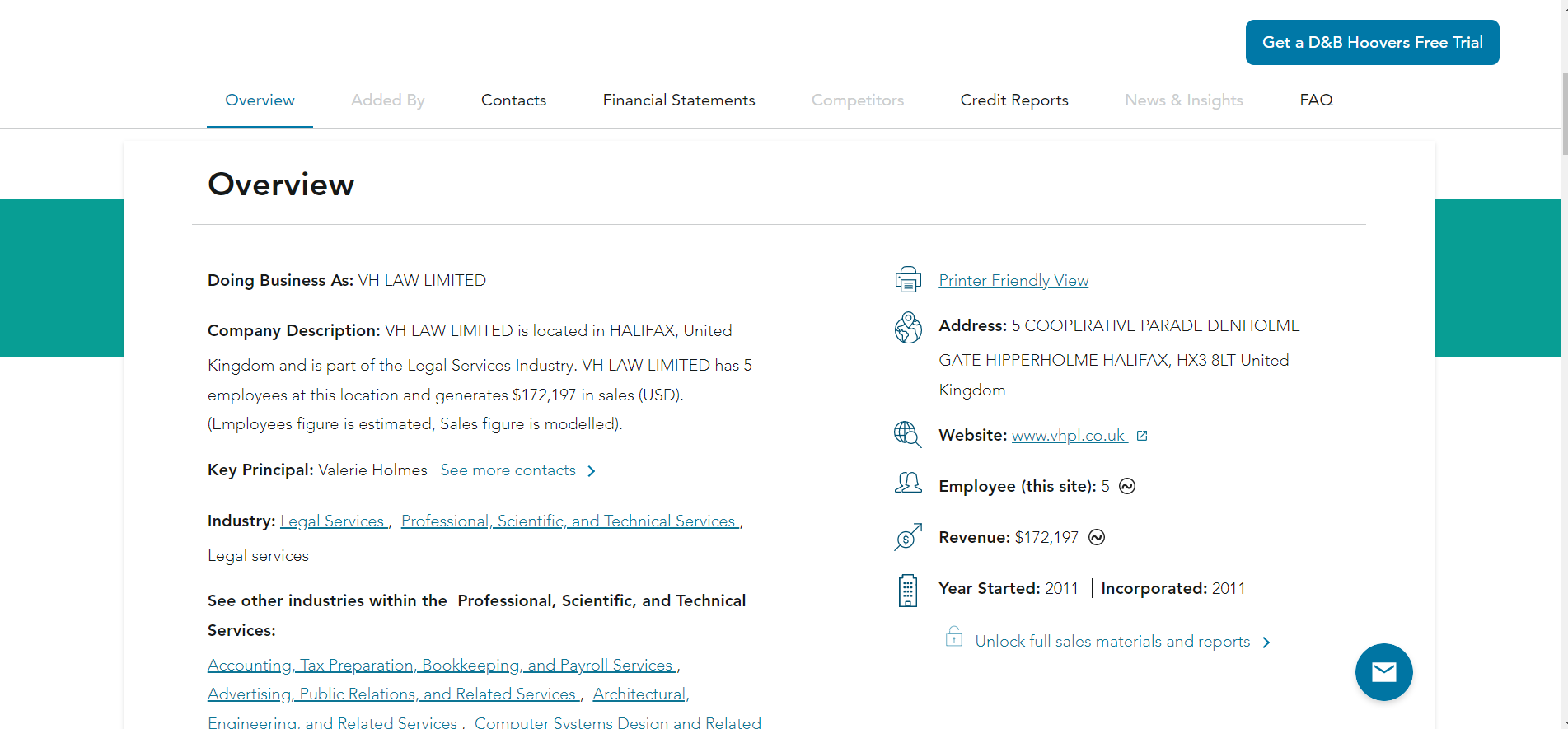Click Unlock full sales materials and reports
The height and width of the screenshot is (729, 1568).
click(x=1112, y=642)
